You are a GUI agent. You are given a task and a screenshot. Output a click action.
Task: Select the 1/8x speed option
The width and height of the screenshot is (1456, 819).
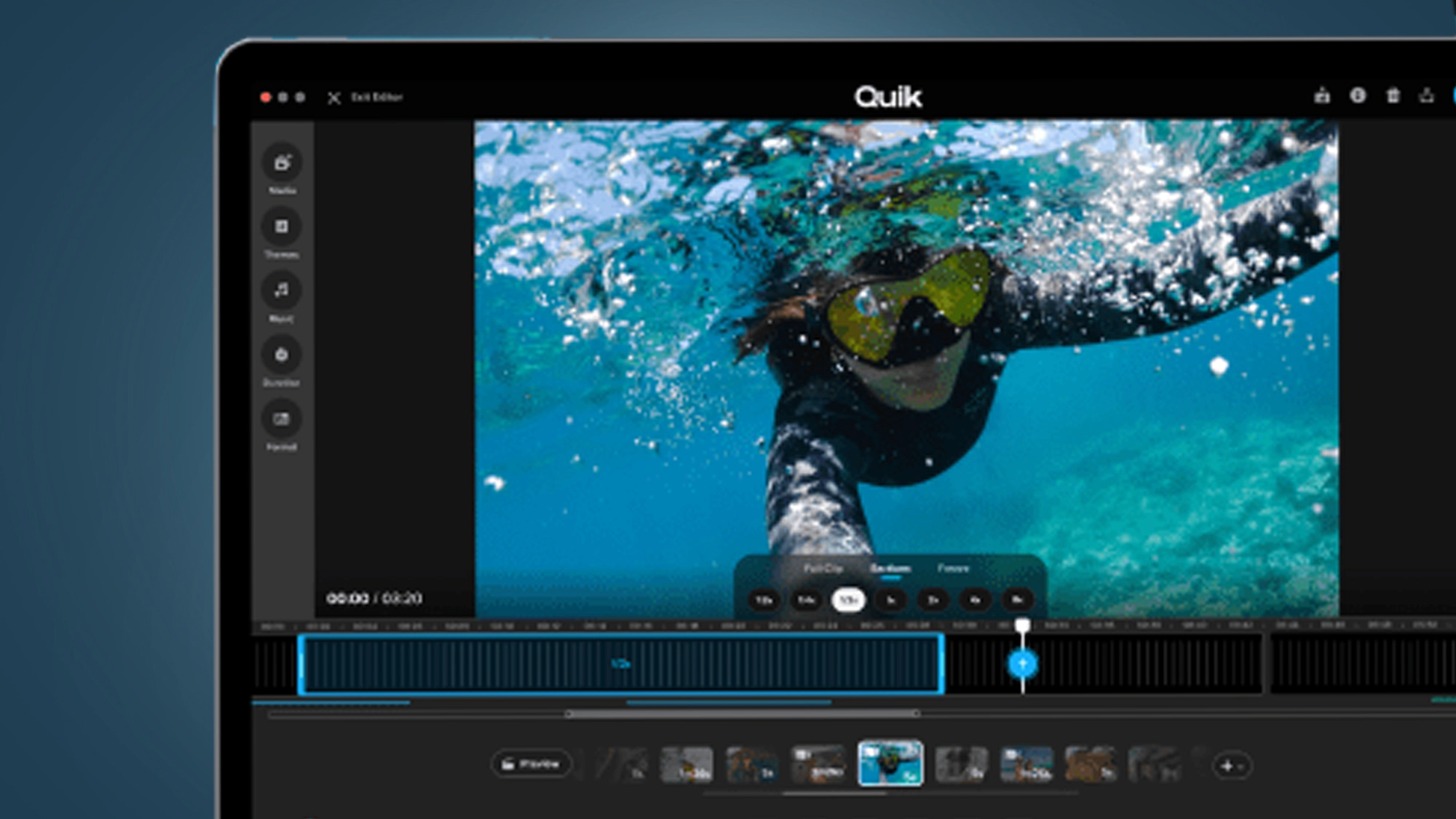[764, 601]
